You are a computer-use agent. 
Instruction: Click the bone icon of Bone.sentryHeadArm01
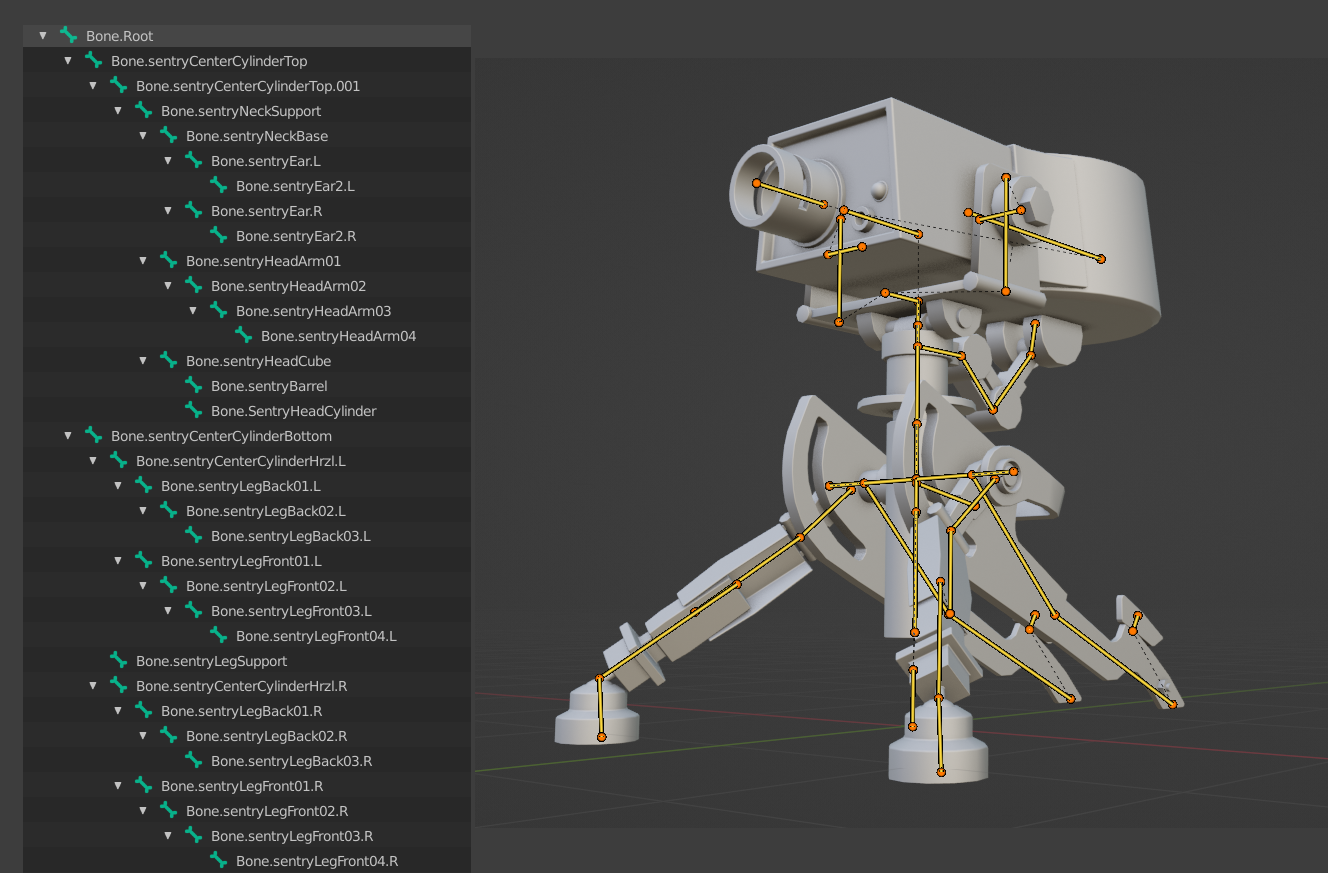pyautogui.click(x=168, y=260)
